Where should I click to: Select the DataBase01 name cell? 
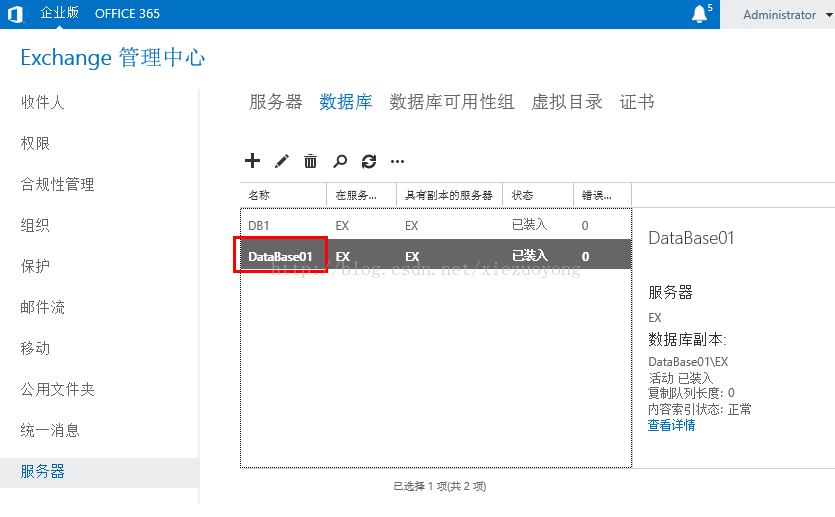click(280, 257)
